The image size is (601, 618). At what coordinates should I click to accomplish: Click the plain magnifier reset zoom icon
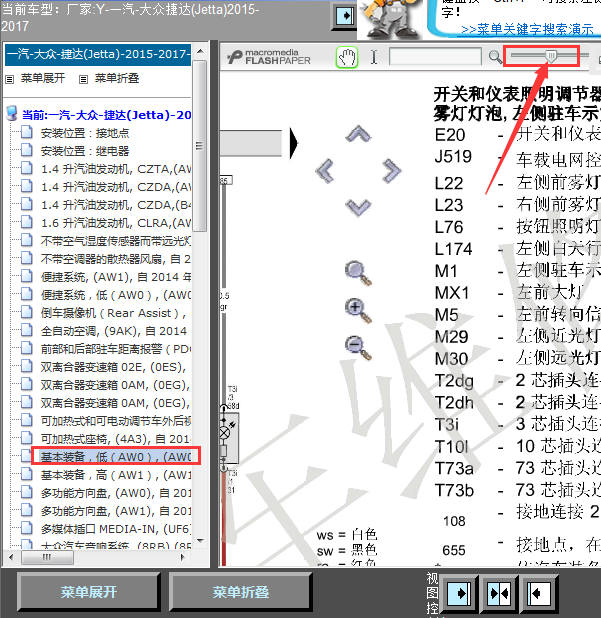[358, 273]
